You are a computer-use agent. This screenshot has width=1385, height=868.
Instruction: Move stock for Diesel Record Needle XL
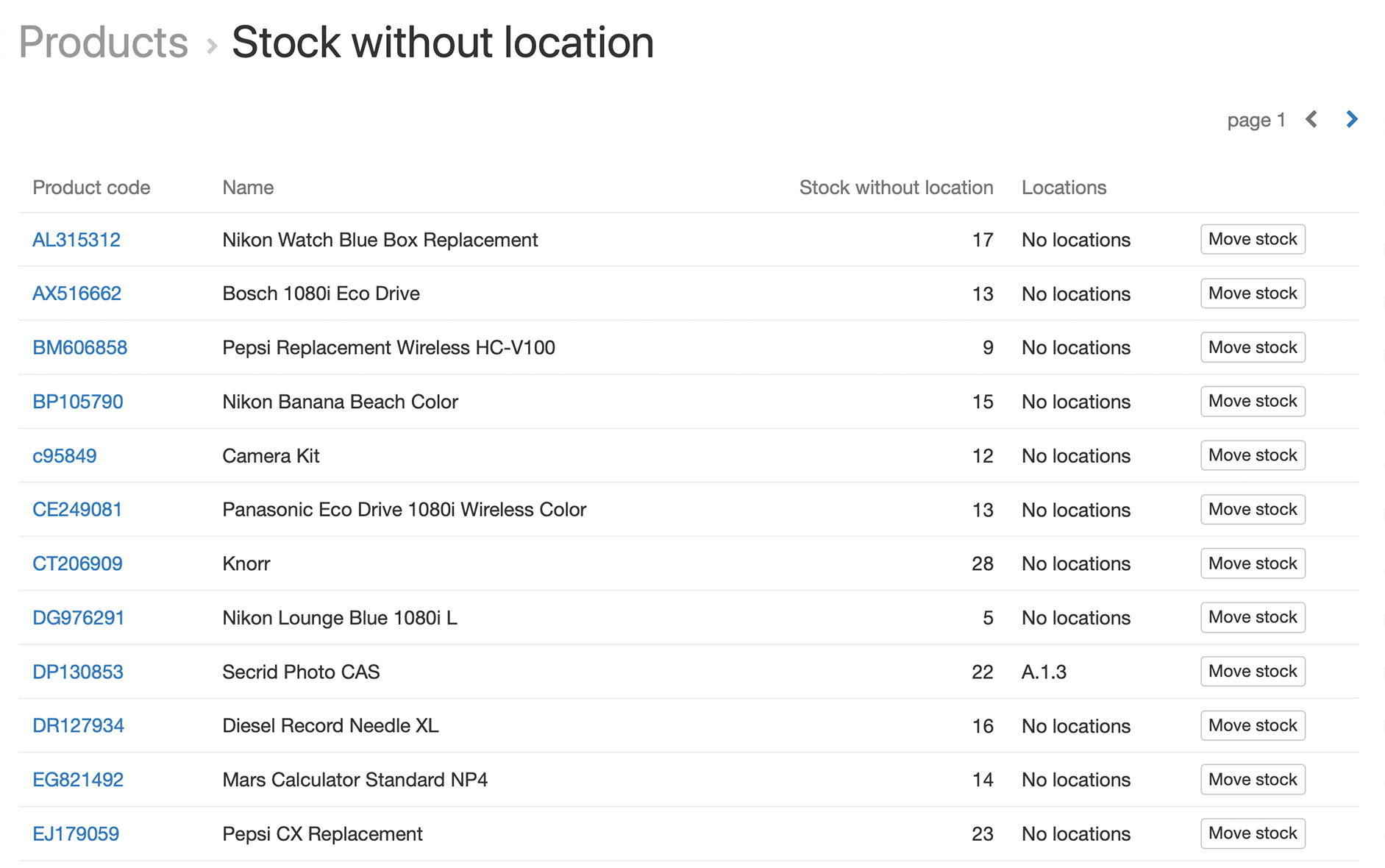1253,725
